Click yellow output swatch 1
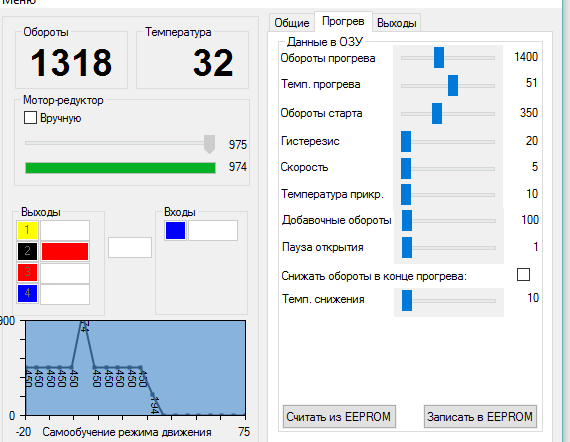 27,230
